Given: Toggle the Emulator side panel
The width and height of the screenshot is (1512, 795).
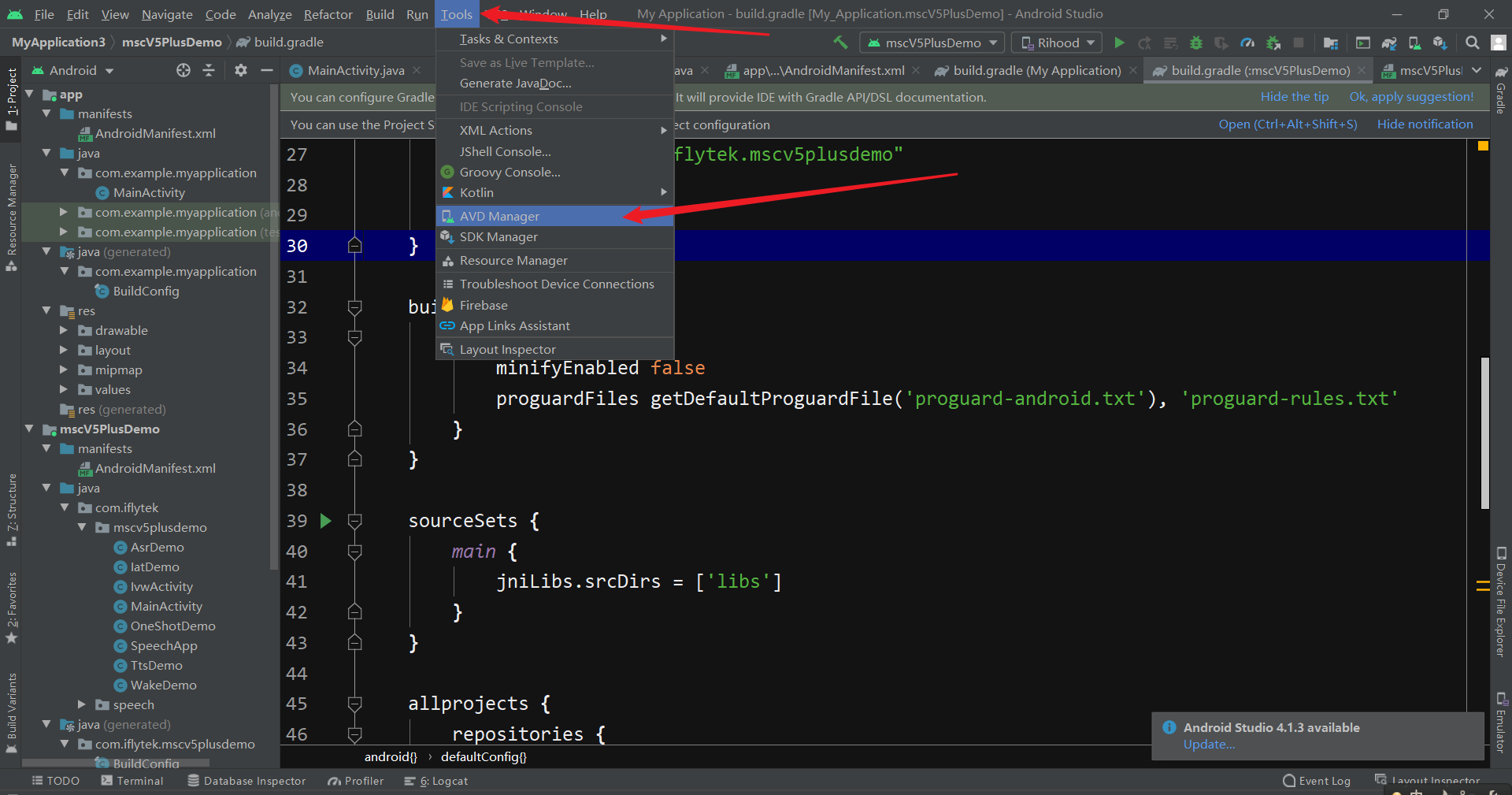Looking at the screenshot, I should coord(1501,723).
